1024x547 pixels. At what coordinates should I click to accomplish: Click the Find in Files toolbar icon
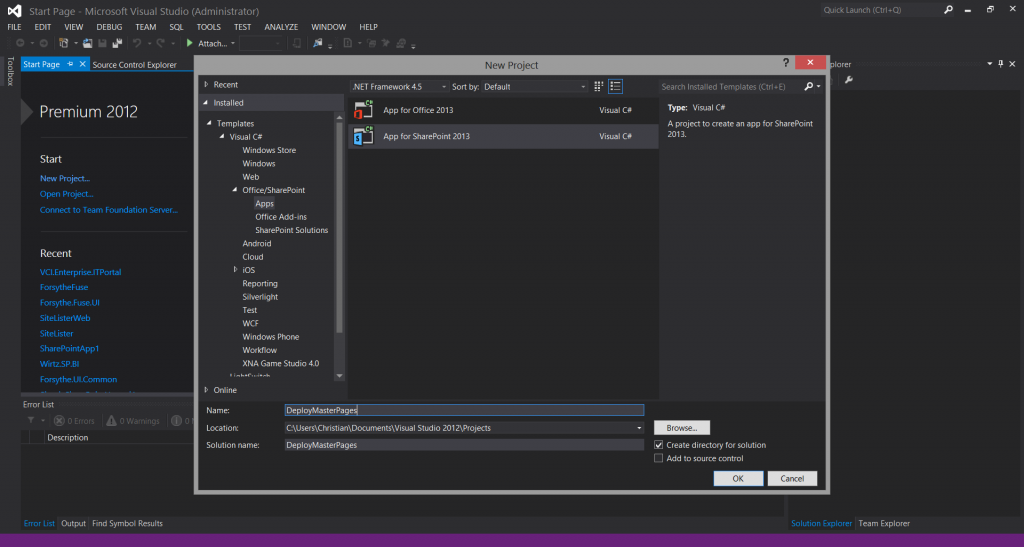tap(317, 43)
